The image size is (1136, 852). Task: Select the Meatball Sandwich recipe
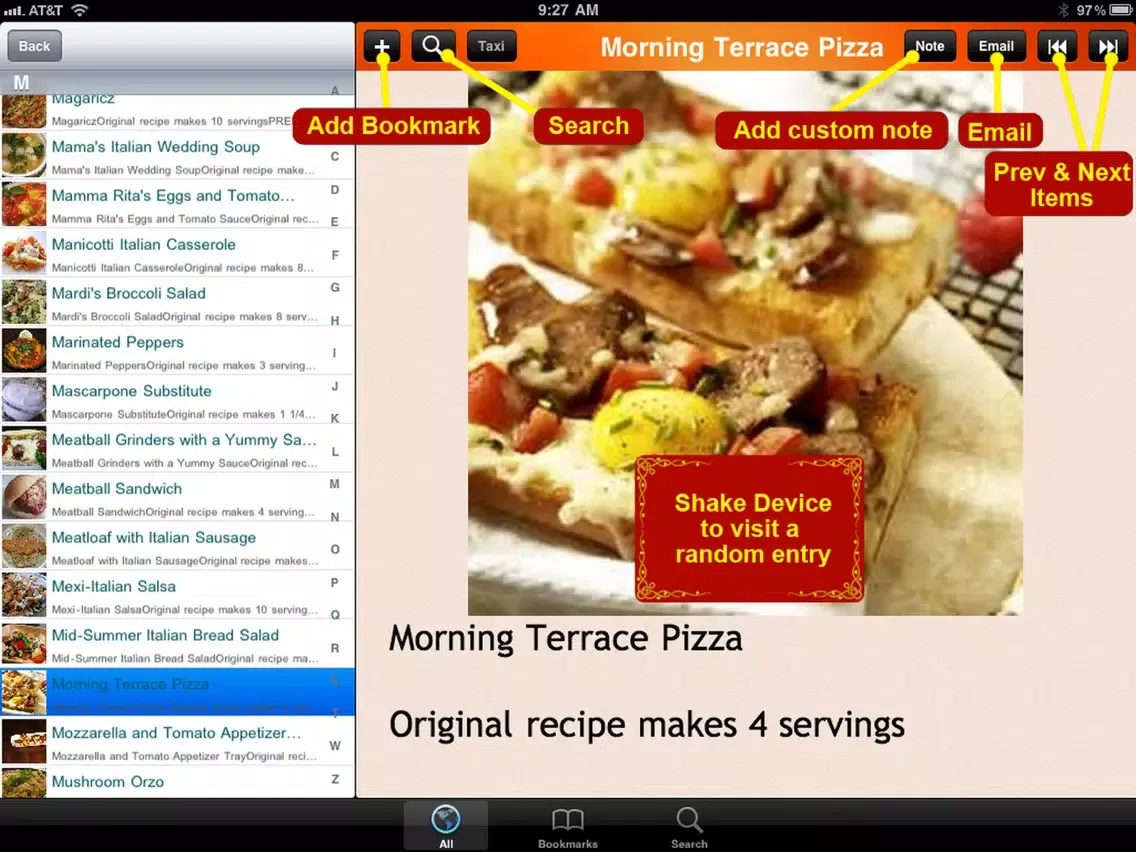178,498
